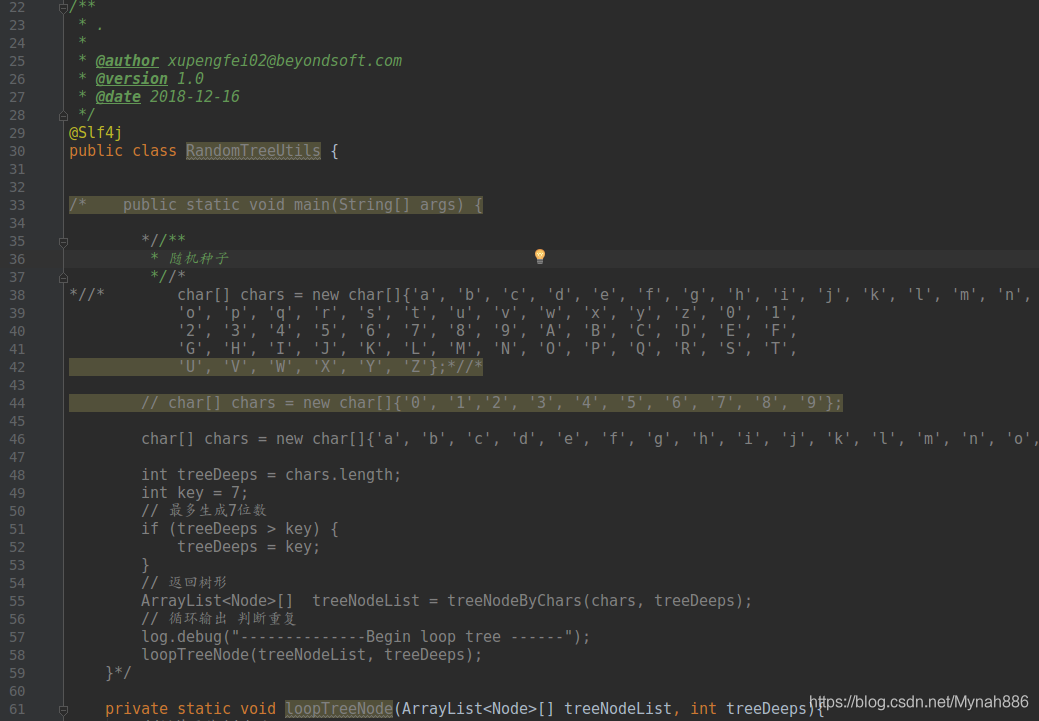
Task: Click the commented-out main(String[] args) line
Action: [x=276, y=205]
